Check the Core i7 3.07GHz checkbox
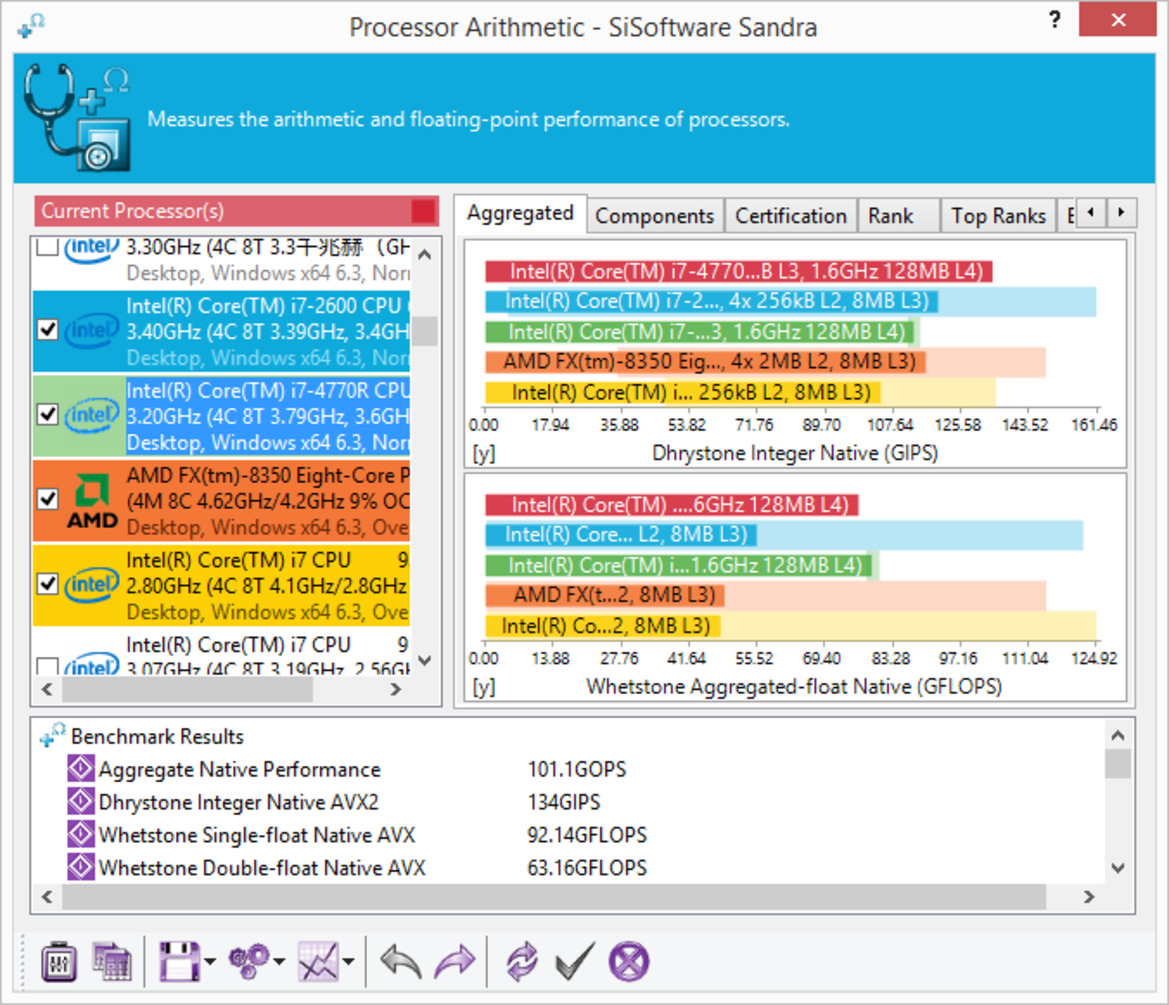The width and height of the screenshot is (1169, 1005). [x=47, y=666]
